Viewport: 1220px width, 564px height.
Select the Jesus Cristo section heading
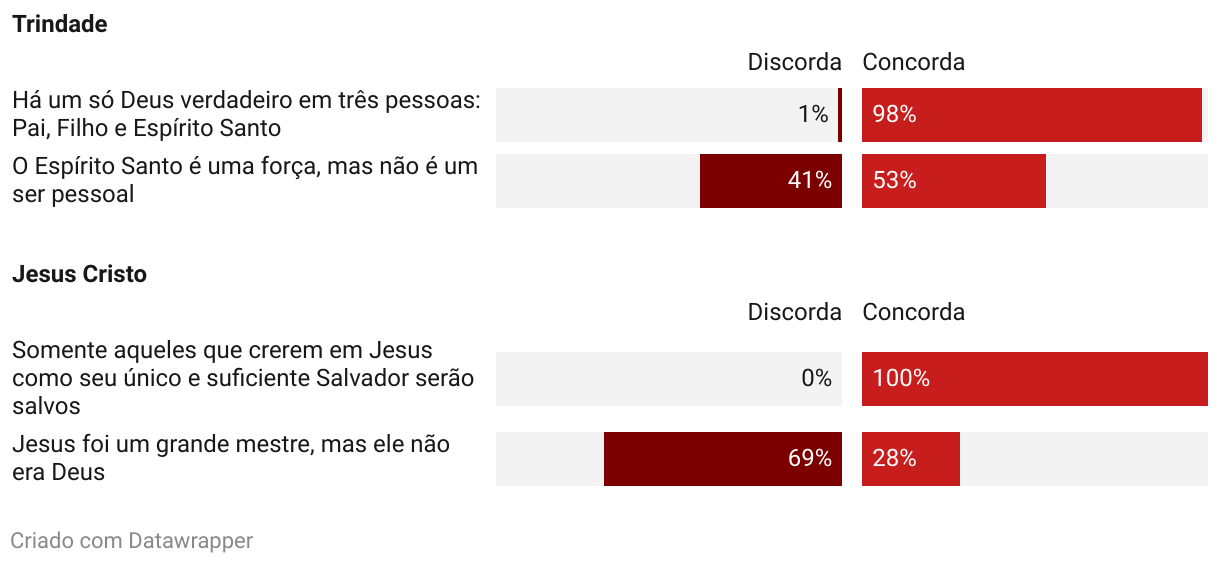coord(79,274)
